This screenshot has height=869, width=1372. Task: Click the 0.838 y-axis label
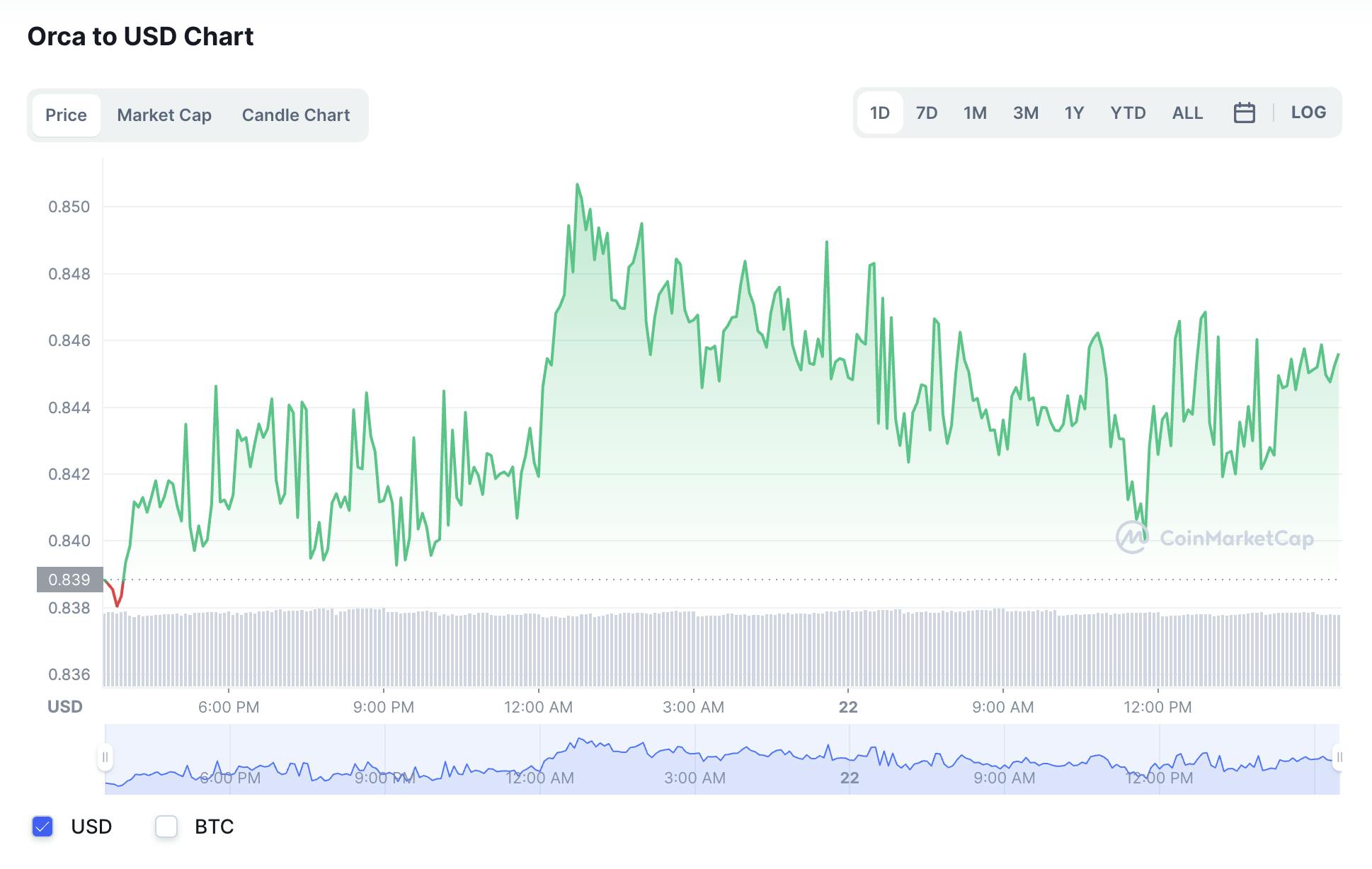[x=69, y=608]
